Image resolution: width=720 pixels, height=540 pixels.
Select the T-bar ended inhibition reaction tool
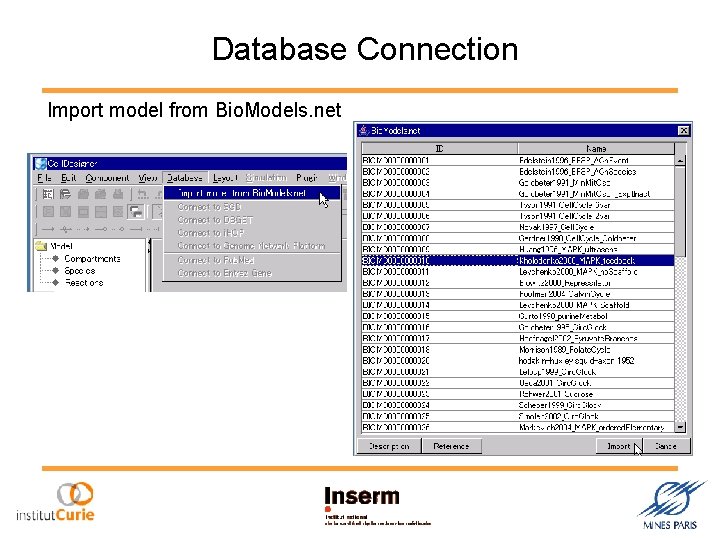(136, 228)
